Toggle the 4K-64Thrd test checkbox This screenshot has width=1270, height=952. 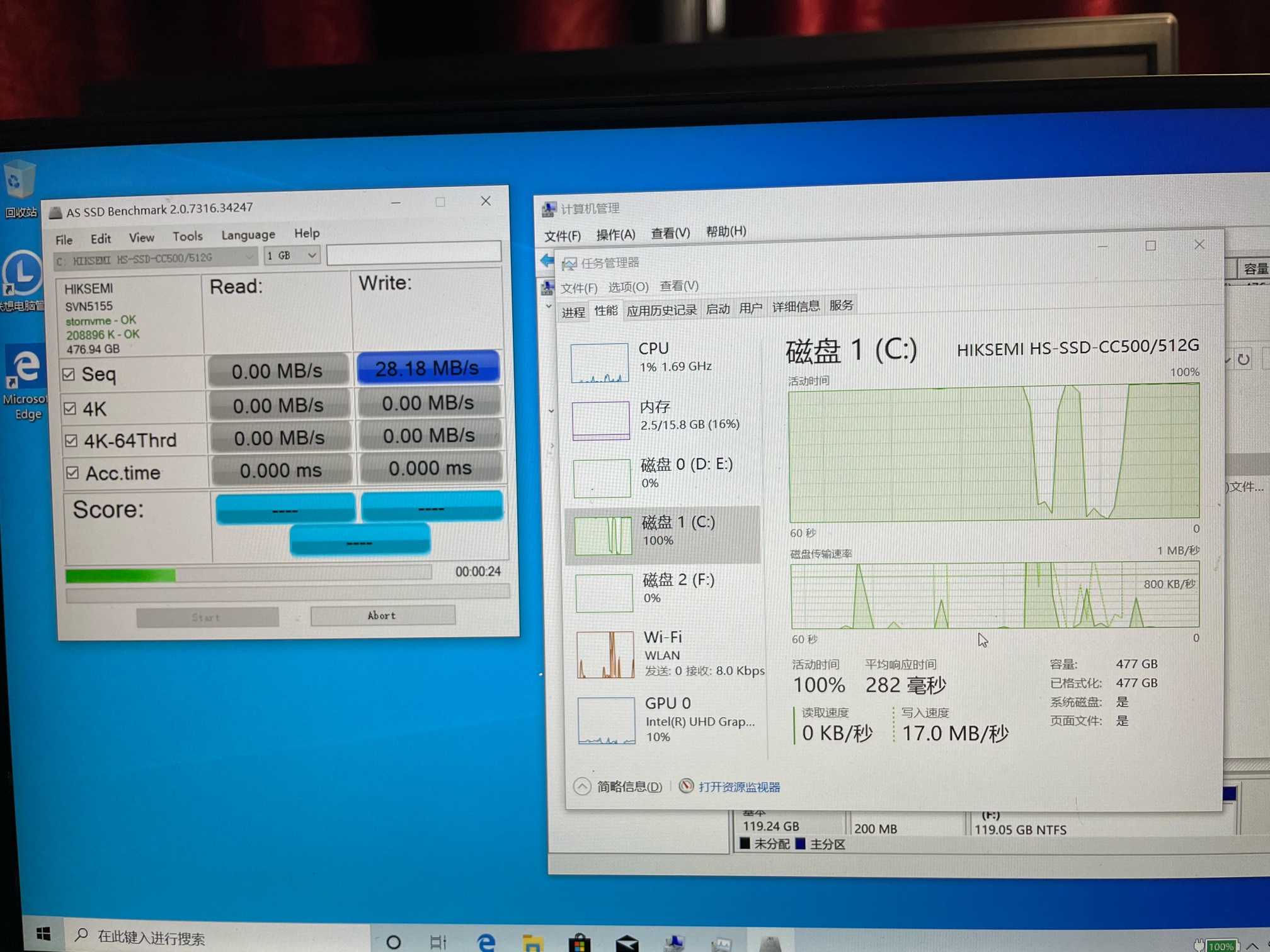(71, 440)
